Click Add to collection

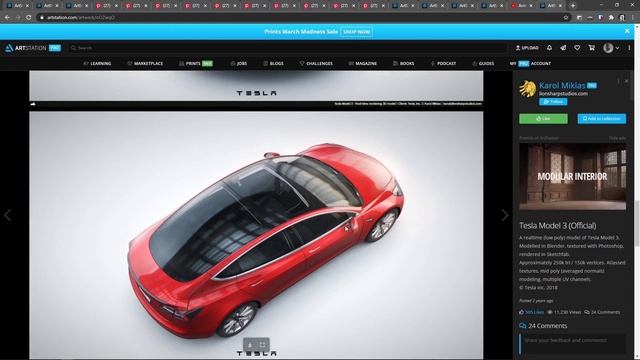[x=602, y=118]
